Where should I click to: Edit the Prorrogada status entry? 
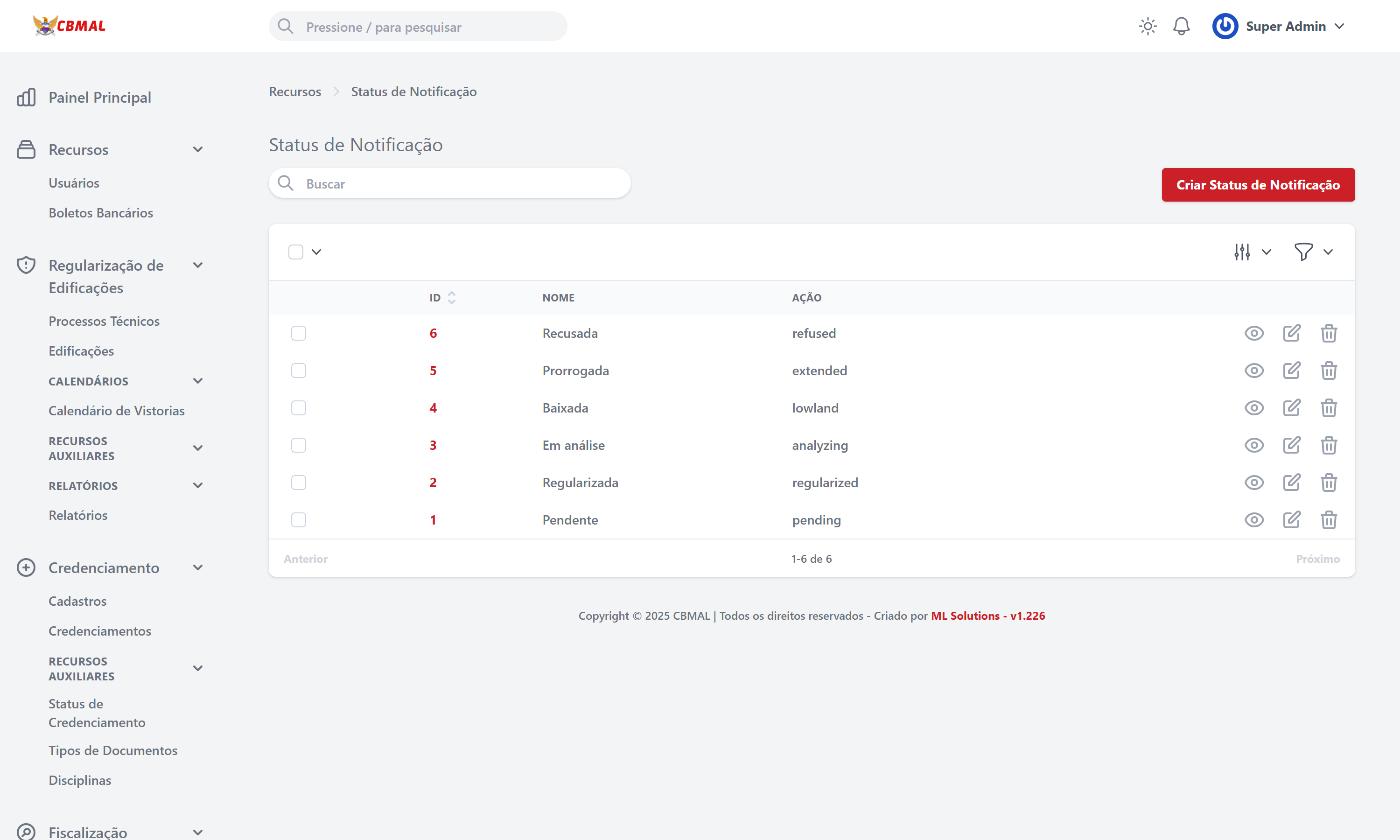tap(1292, 370)
